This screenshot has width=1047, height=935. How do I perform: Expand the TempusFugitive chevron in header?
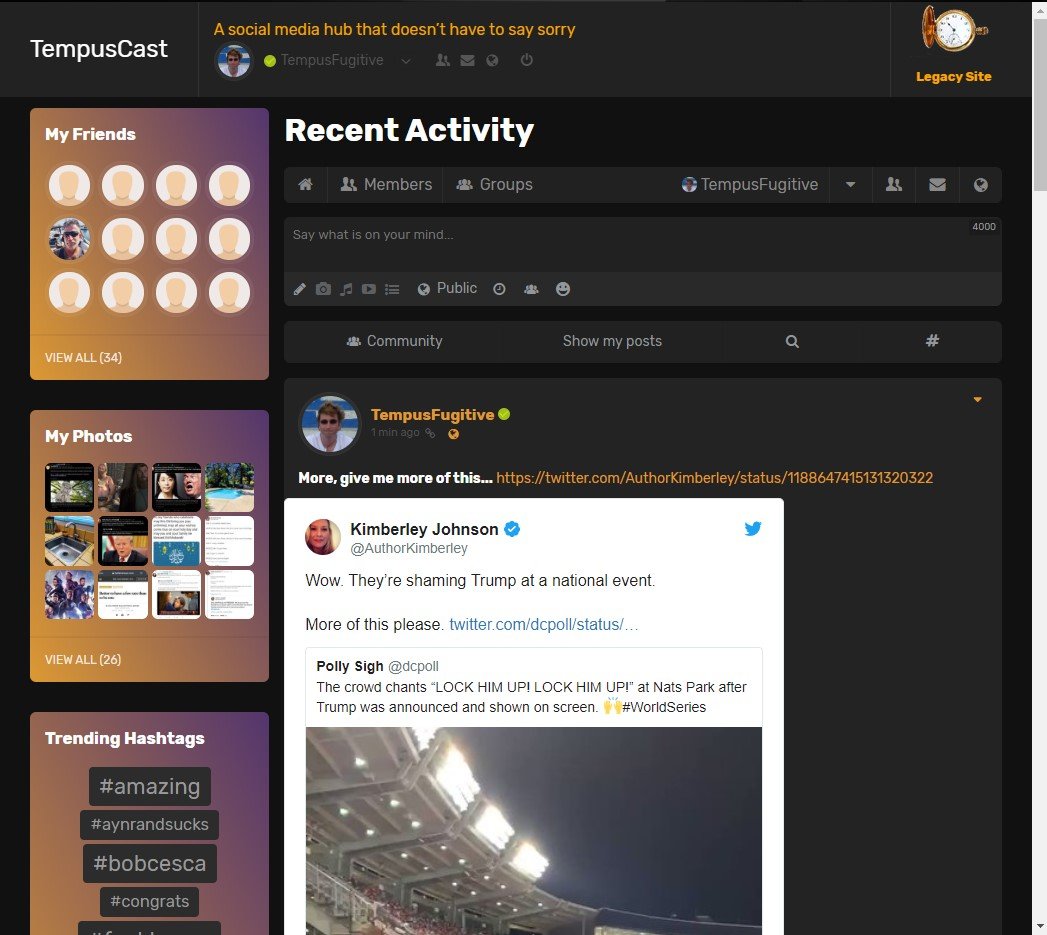tap(405, 61)
